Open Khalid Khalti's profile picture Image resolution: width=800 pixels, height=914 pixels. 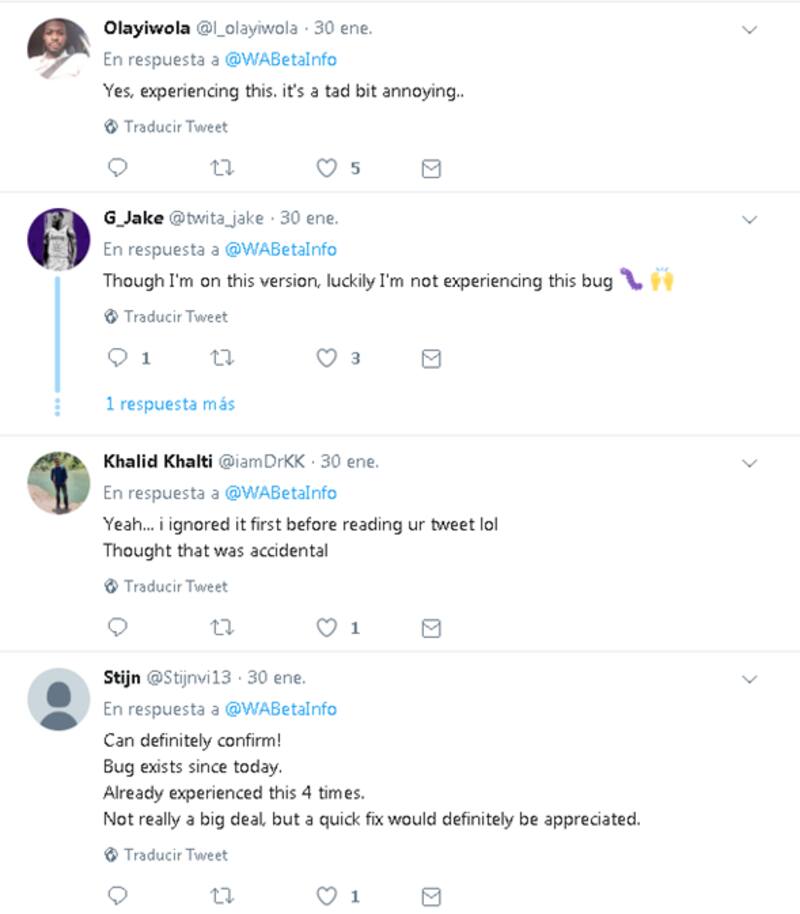coord(59,483)
